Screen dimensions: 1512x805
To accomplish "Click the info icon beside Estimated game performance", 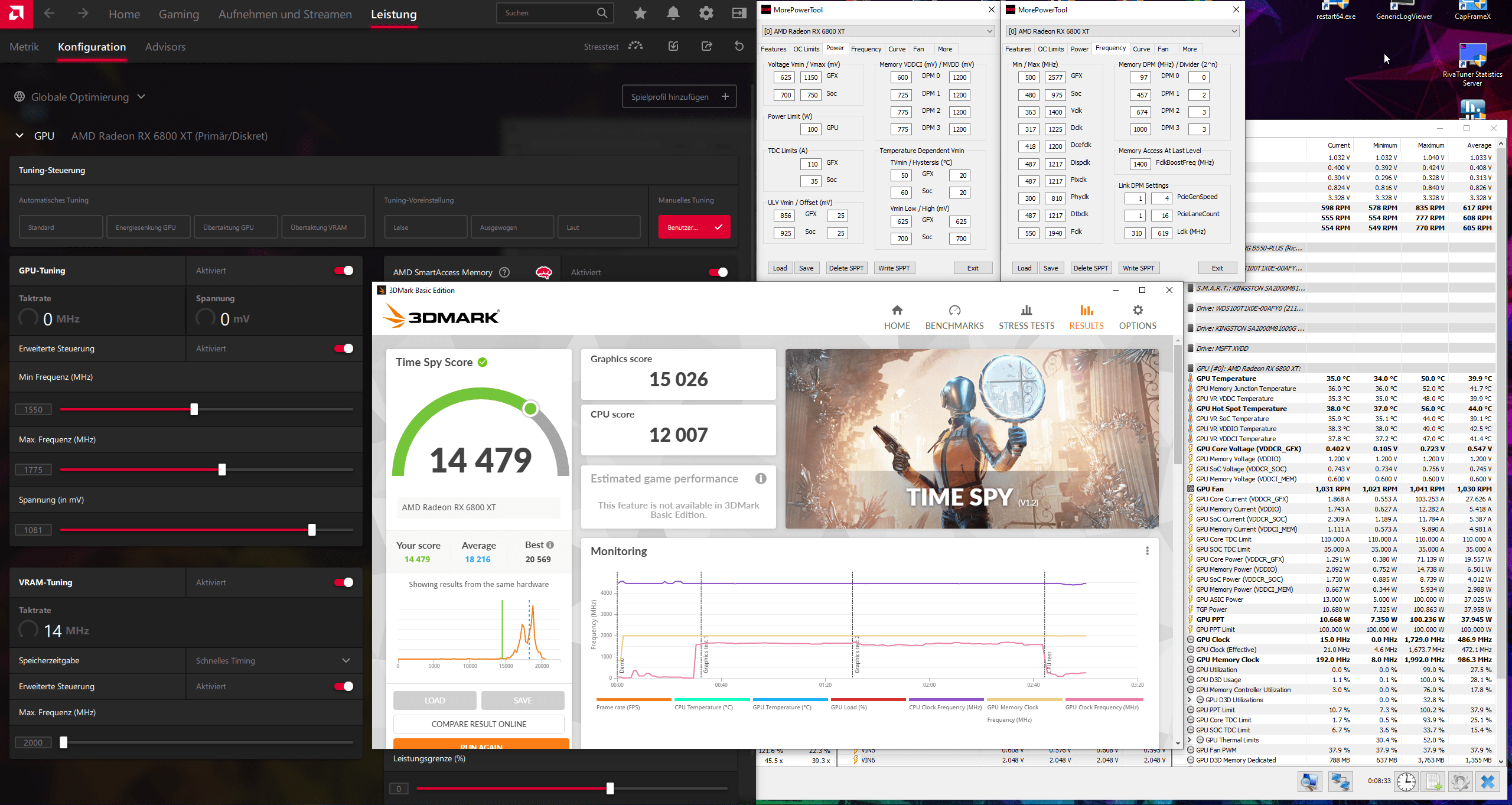I will (x=761, y=478).
